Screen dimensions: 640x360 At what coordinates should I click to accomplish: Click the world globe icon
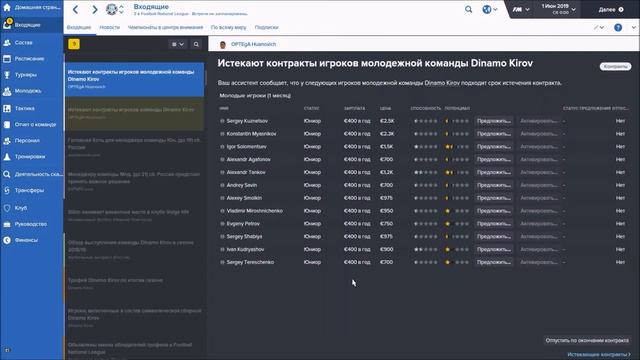coord(487,9)
